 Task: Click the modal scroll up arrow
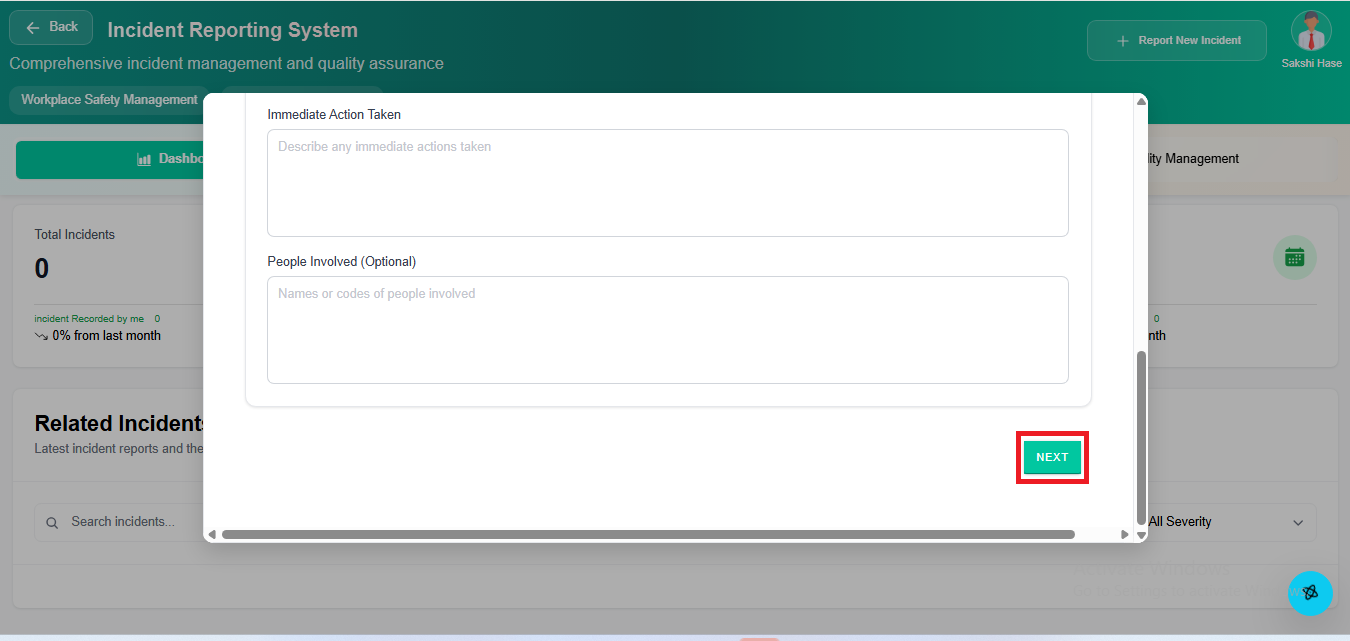(x=1141, y=101)
